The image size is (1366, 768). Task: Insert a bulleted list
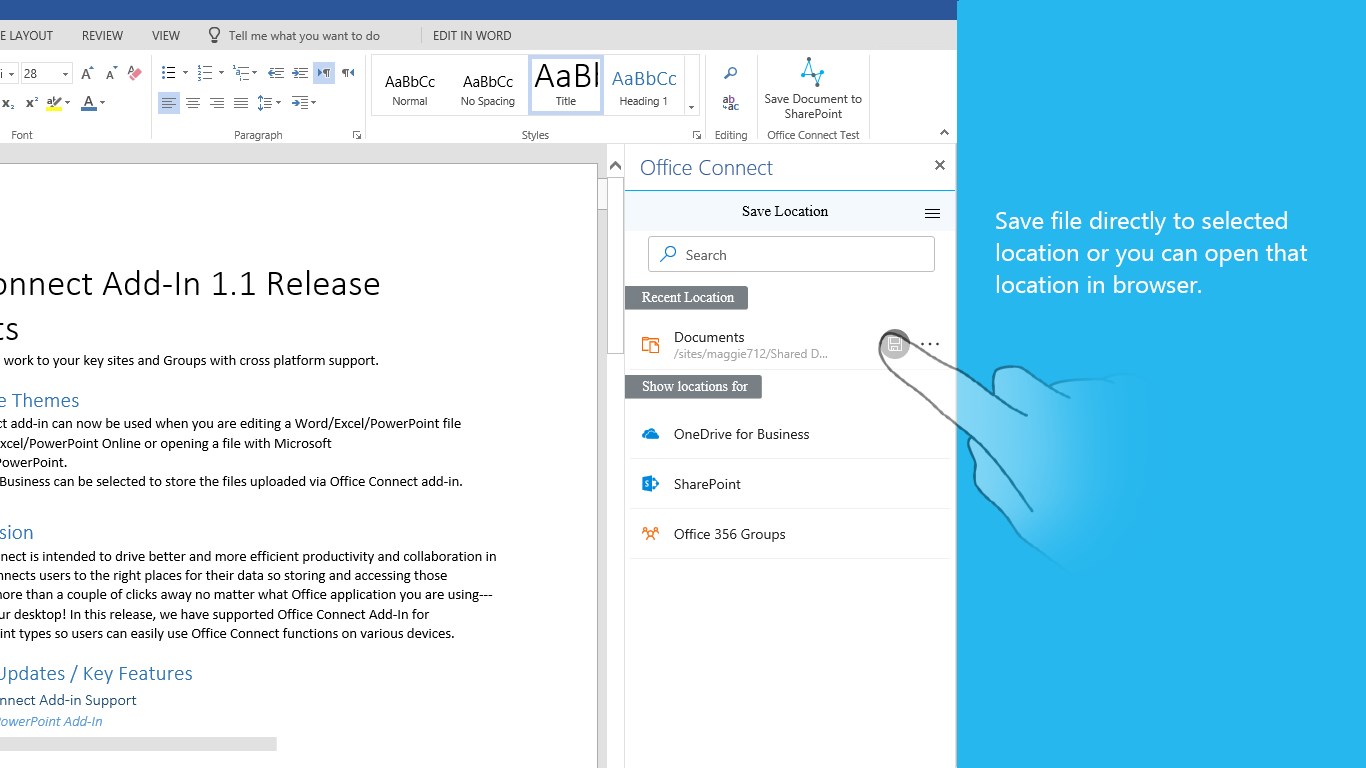[x=168, y=73]
